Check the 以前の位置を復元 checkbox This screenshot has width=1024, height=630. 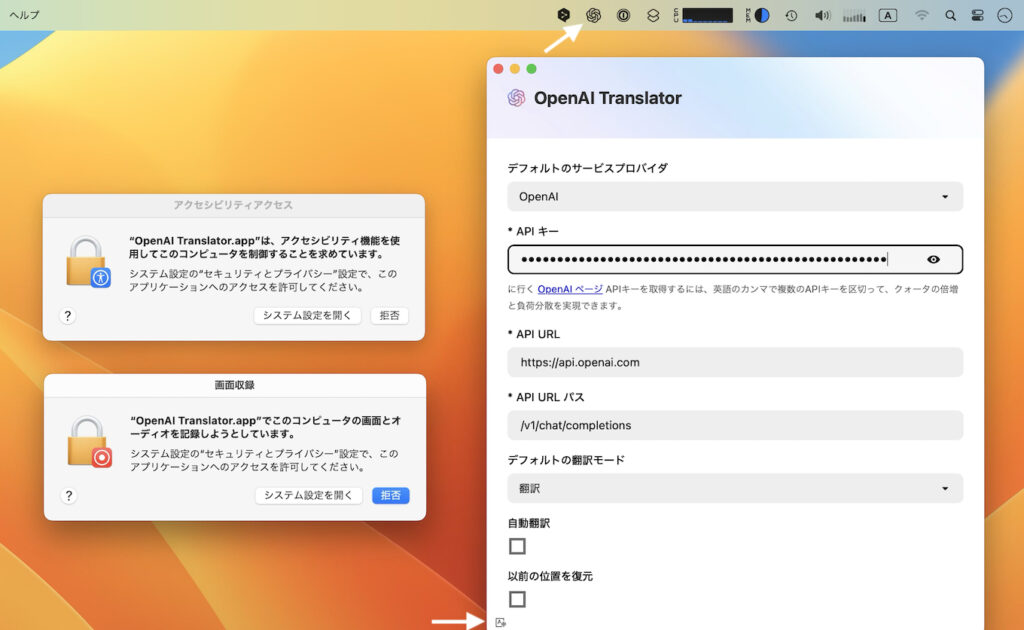517,599
